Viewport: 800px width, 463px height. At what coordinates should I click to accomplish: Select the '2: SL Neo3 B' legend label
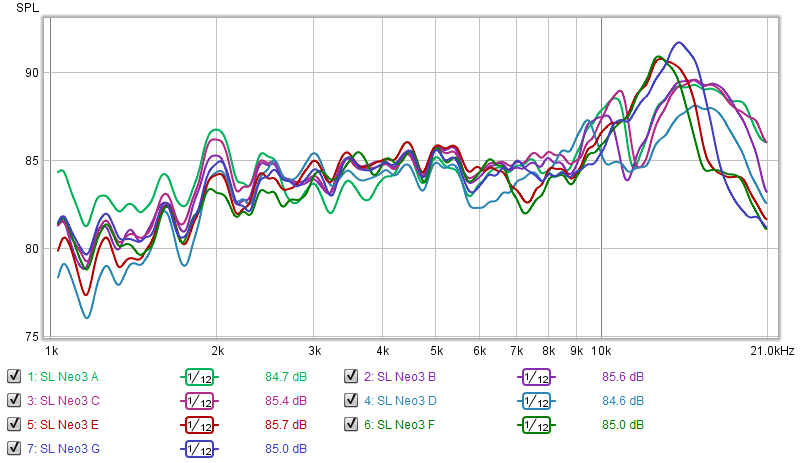click(x=400, y=377)
